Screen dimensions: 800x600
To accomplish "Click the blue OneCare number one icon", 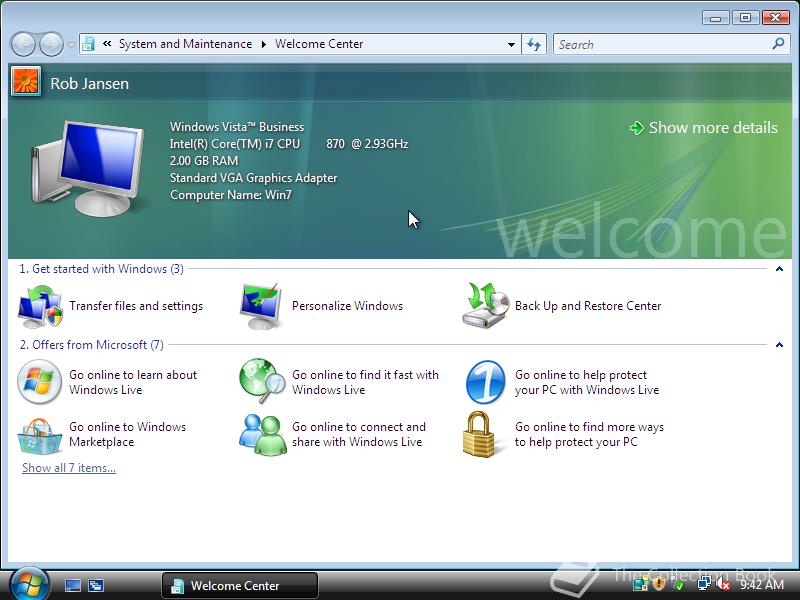I will coord(485,382).
